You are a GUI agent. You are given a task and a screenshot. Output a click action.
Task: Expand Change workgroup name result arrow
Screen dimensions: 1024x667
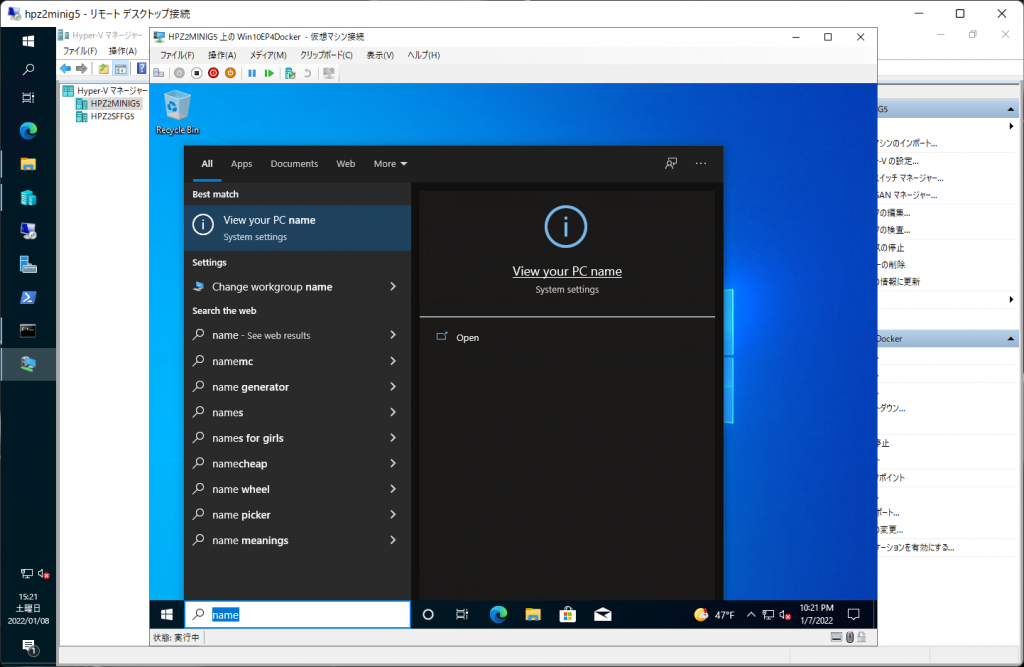pyautogui.click(x=393, y=287)
